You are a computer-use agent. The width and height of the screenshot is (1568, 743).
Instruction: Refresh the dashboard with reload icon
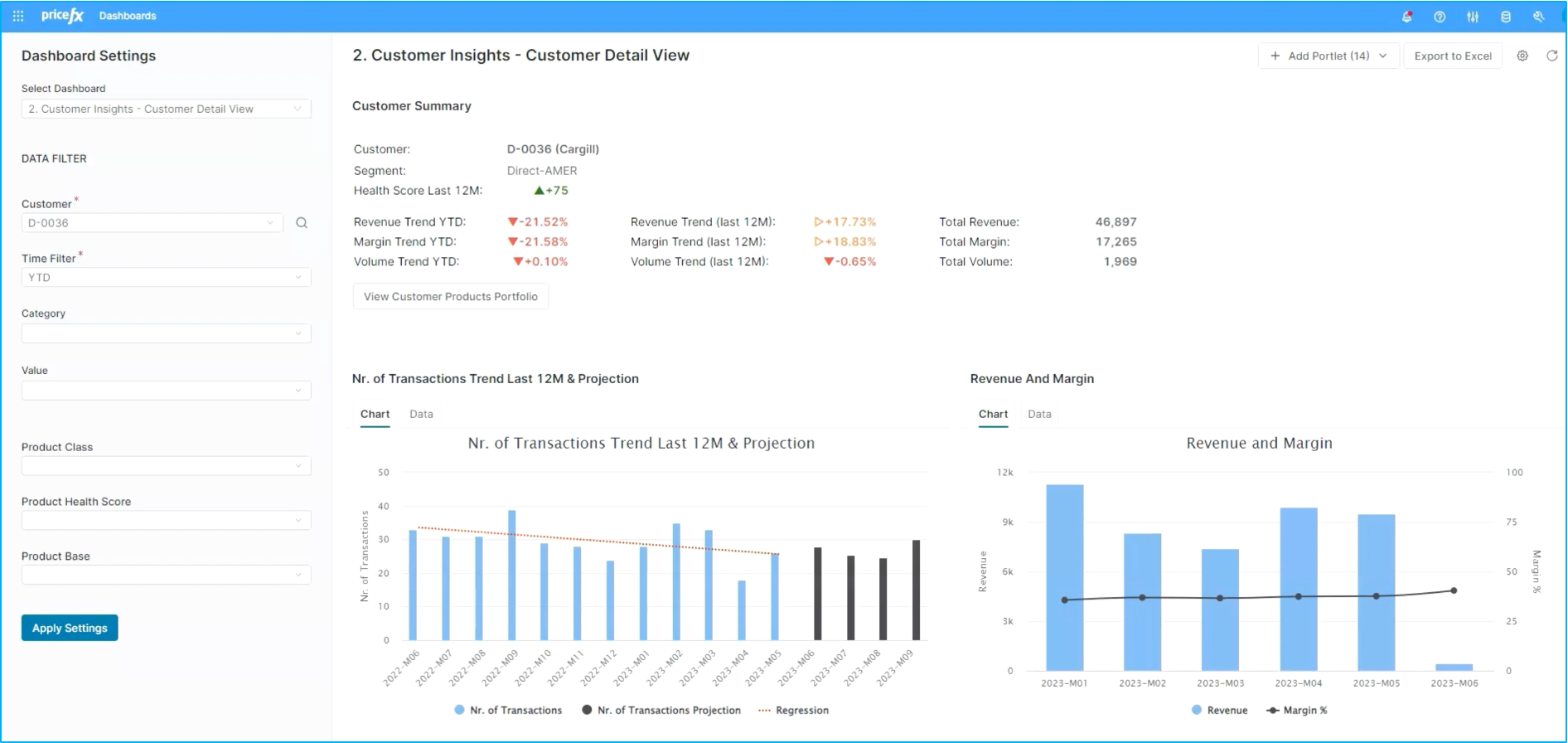[x=1552, y=56]
